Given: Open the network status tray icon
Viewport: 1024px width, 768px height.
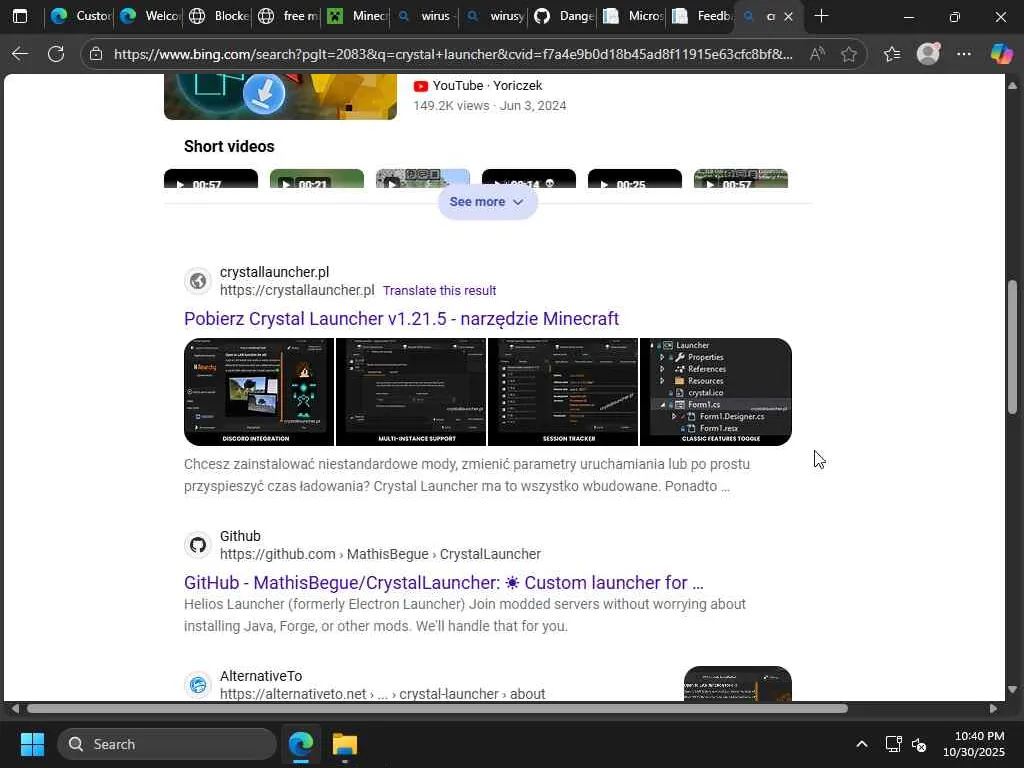Looking at the screenshot, I should coord(893,744).
